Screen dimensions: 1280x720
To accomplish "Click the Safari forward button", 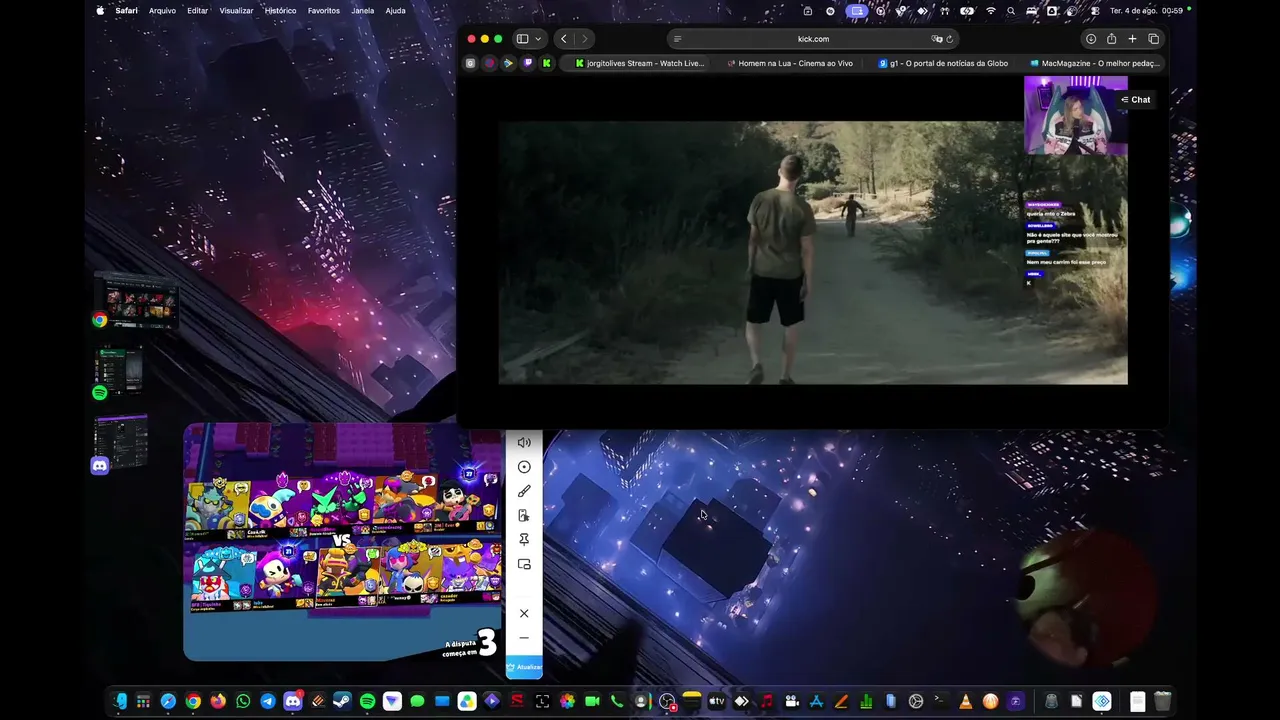I will 585,39.
